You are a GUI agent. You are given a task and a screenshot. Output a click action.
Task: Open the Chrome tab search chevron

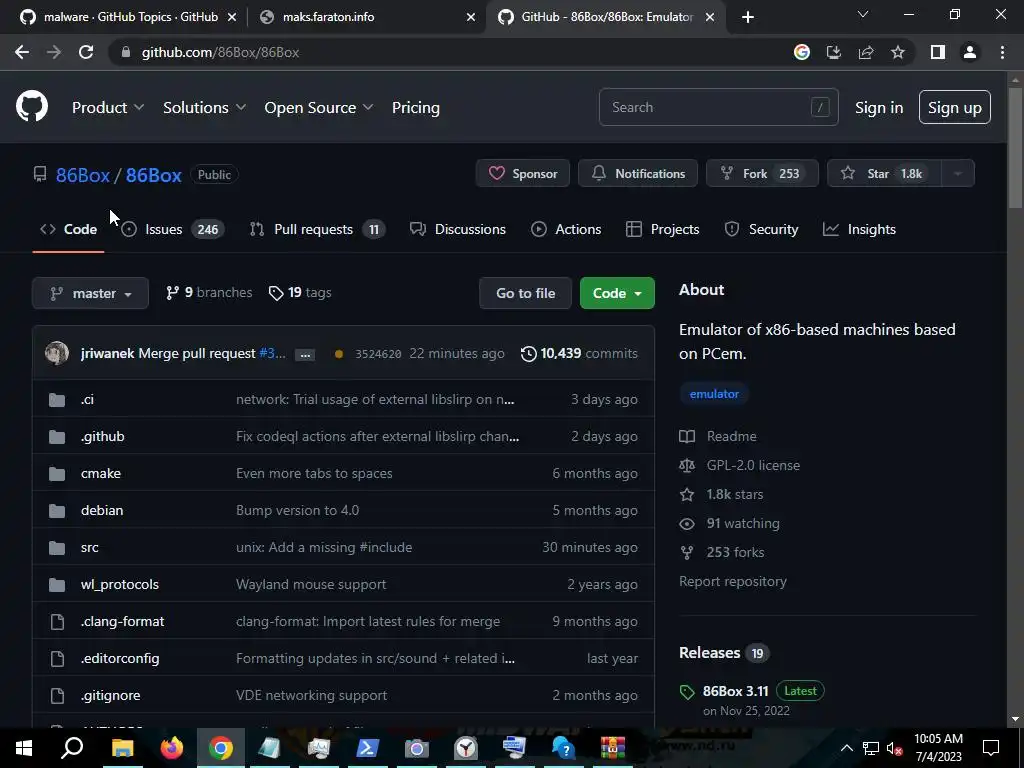(x=863, y=14)
